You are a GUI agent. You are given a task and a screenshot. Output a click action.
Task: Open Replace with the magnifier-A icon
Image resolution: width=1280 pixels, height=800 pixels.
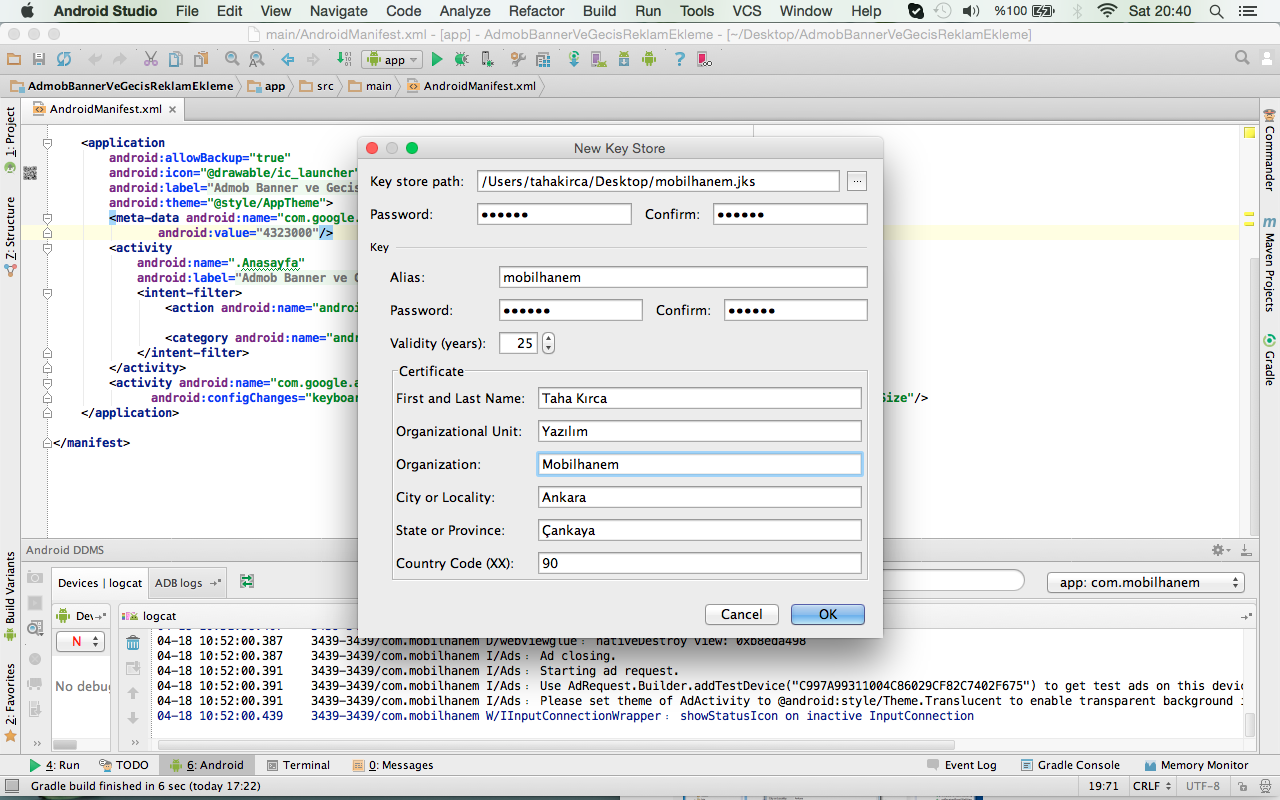257,59
